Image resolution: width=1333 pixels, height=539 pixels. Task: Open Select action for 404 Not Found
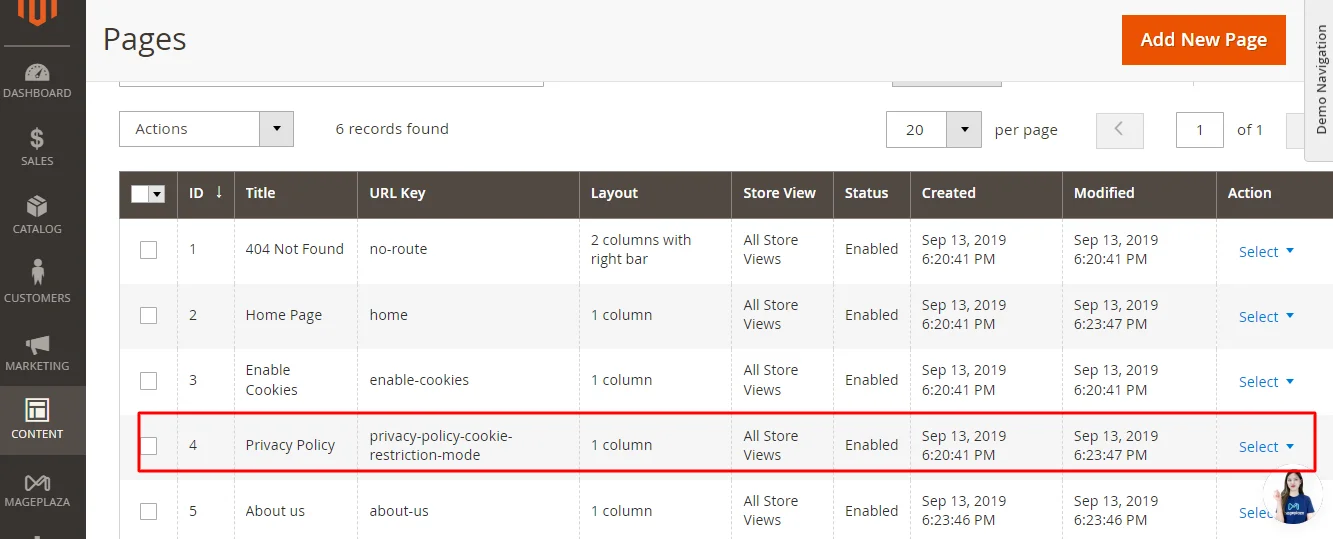click(x=1266, y=252)
